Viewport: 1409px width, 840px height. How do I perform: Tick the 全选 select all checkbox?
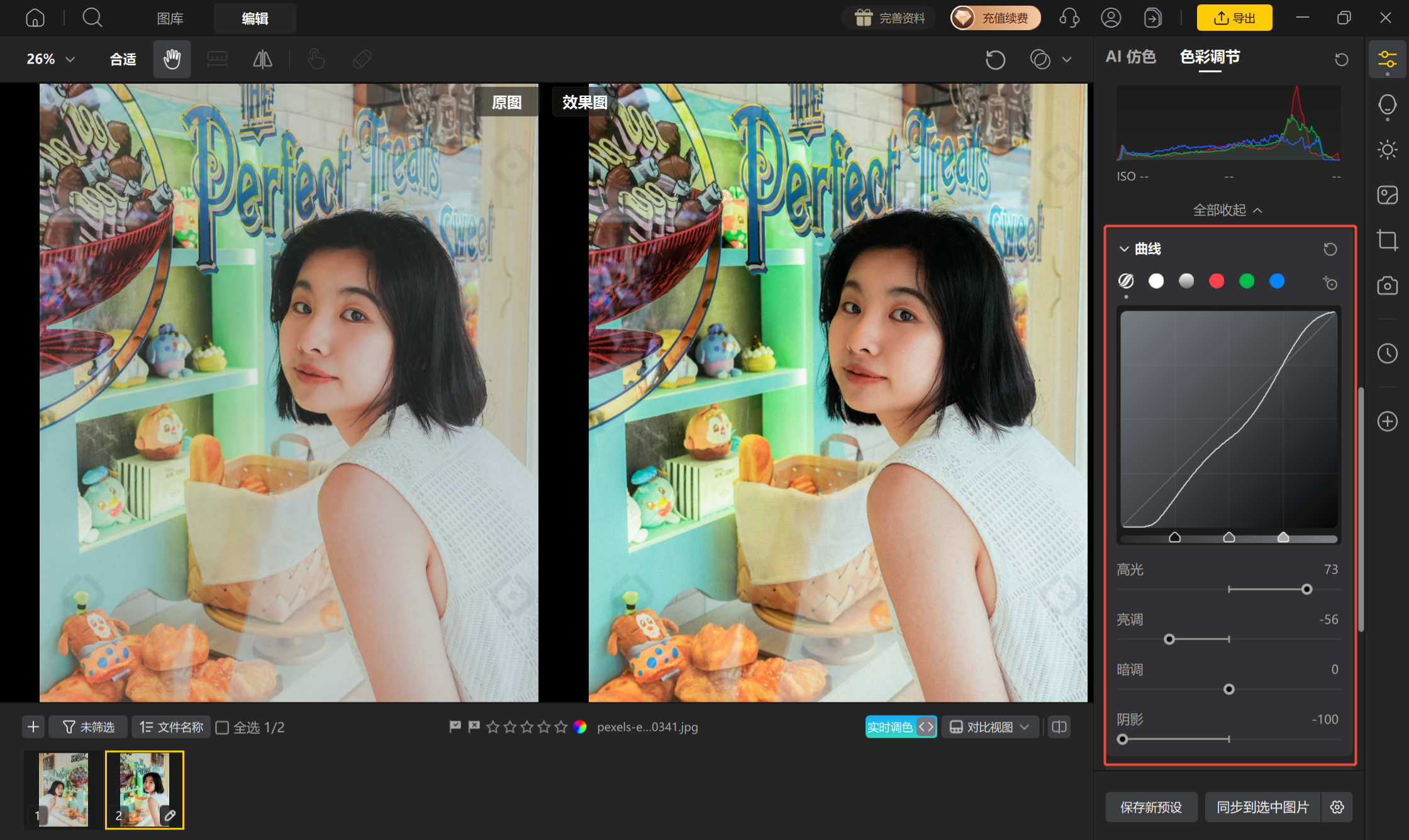(222, 727)
